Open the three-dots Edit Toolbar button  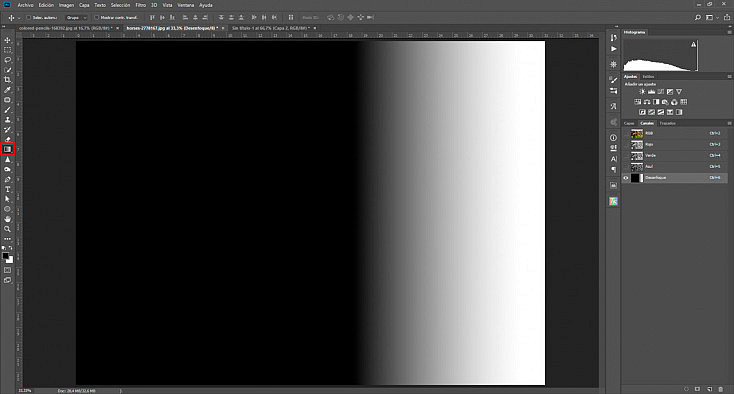pos(7,239)
